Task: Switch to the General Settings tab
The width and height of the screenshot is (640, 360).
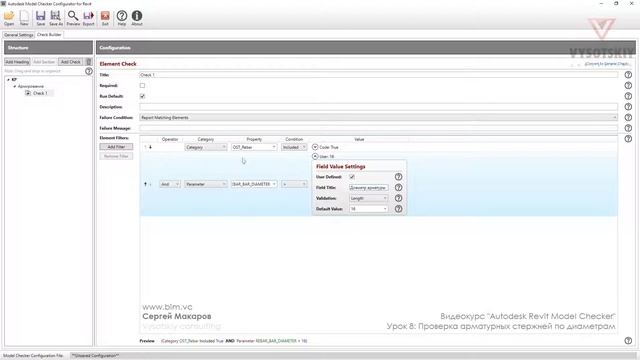Action: (x=19, y=35)
